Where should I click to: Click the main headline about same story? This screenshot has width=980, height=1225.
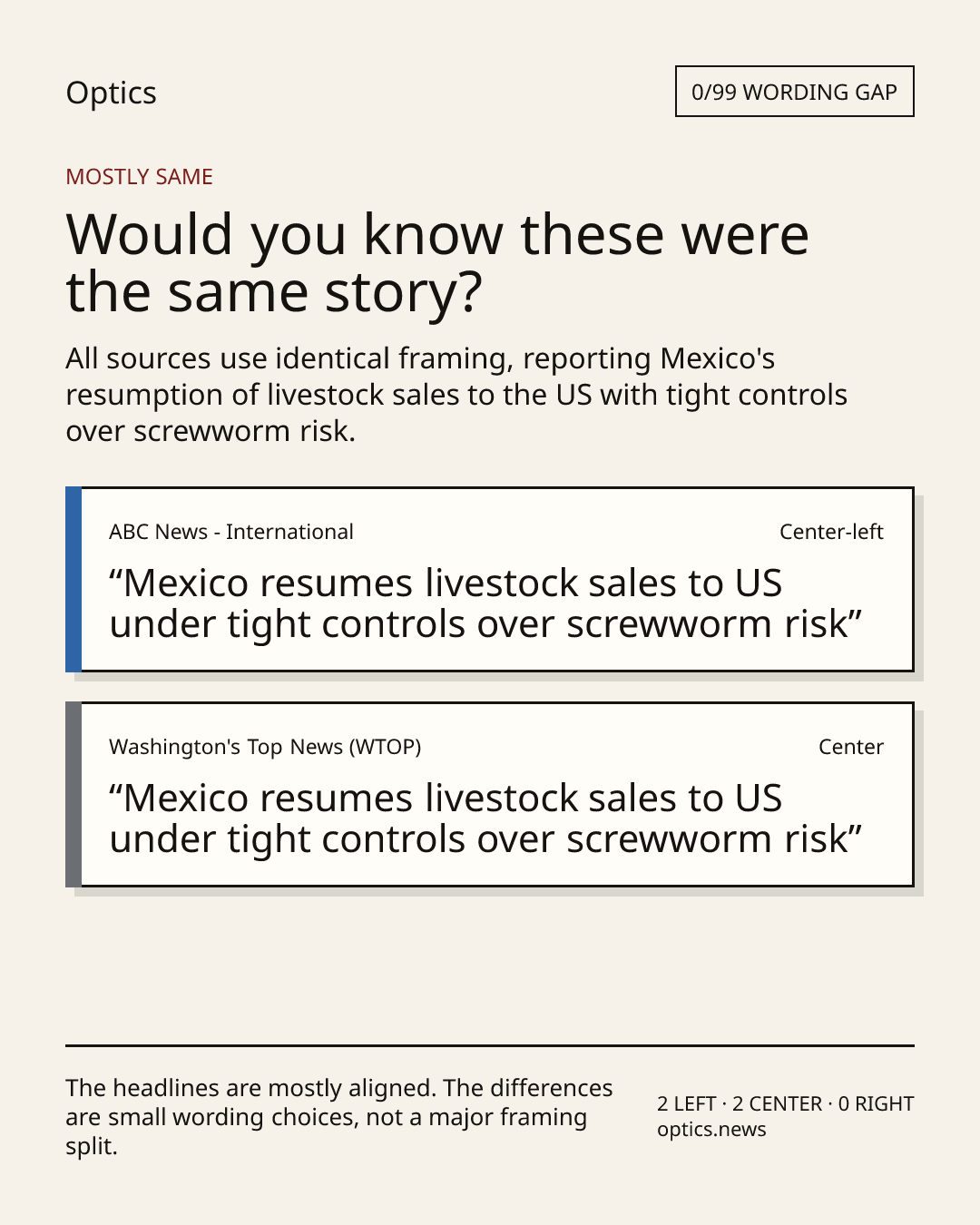(437, 263)
